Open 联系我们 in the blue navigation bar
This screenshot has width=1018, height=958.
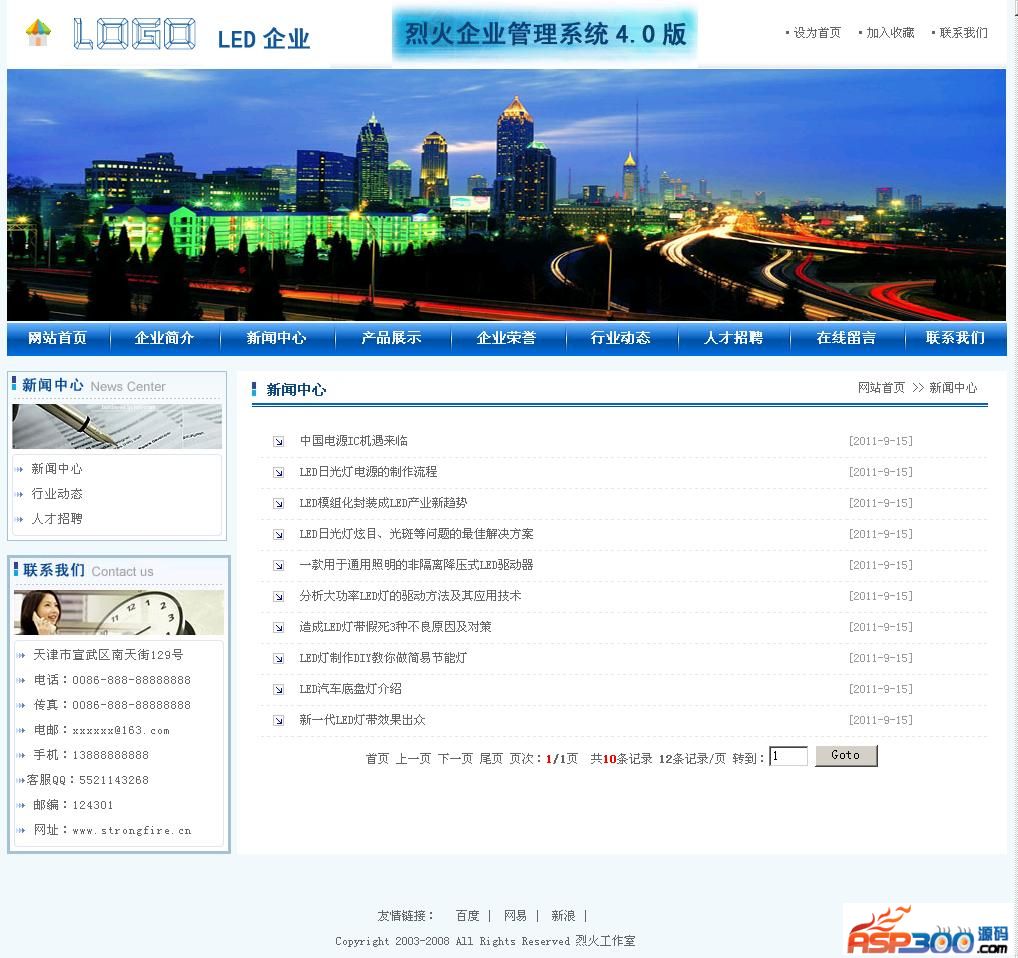pos(956,338)
